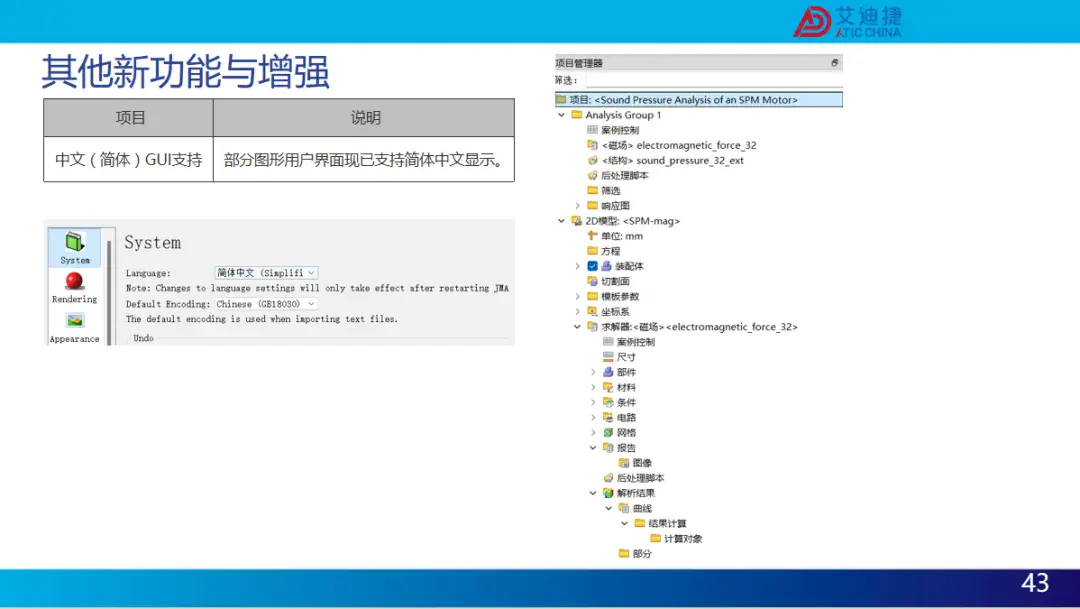
Task: Open the Appearance settings icon
Action: point(74,321)
